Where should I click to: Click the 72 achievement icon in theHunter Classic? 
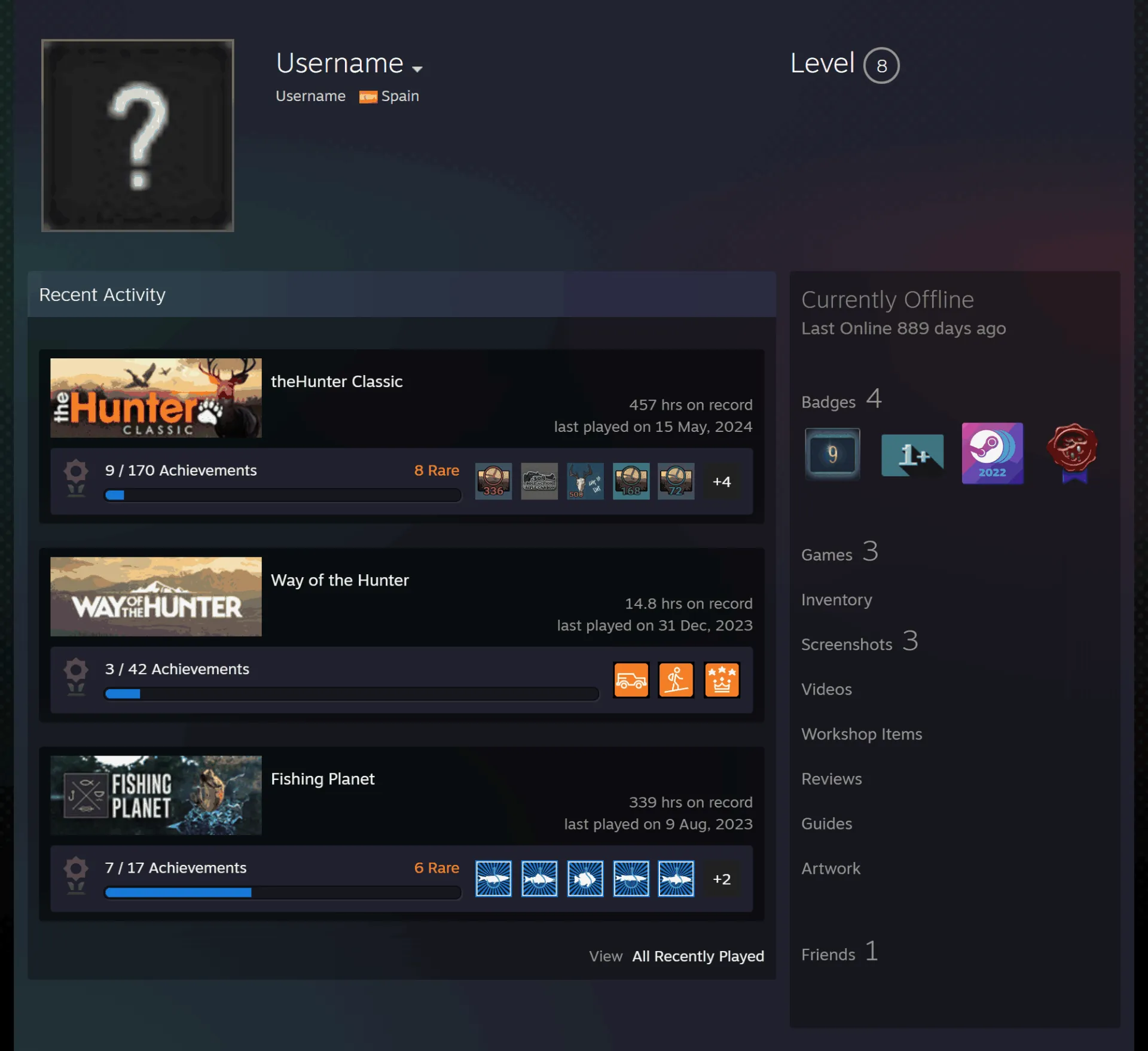coord(676,481)
